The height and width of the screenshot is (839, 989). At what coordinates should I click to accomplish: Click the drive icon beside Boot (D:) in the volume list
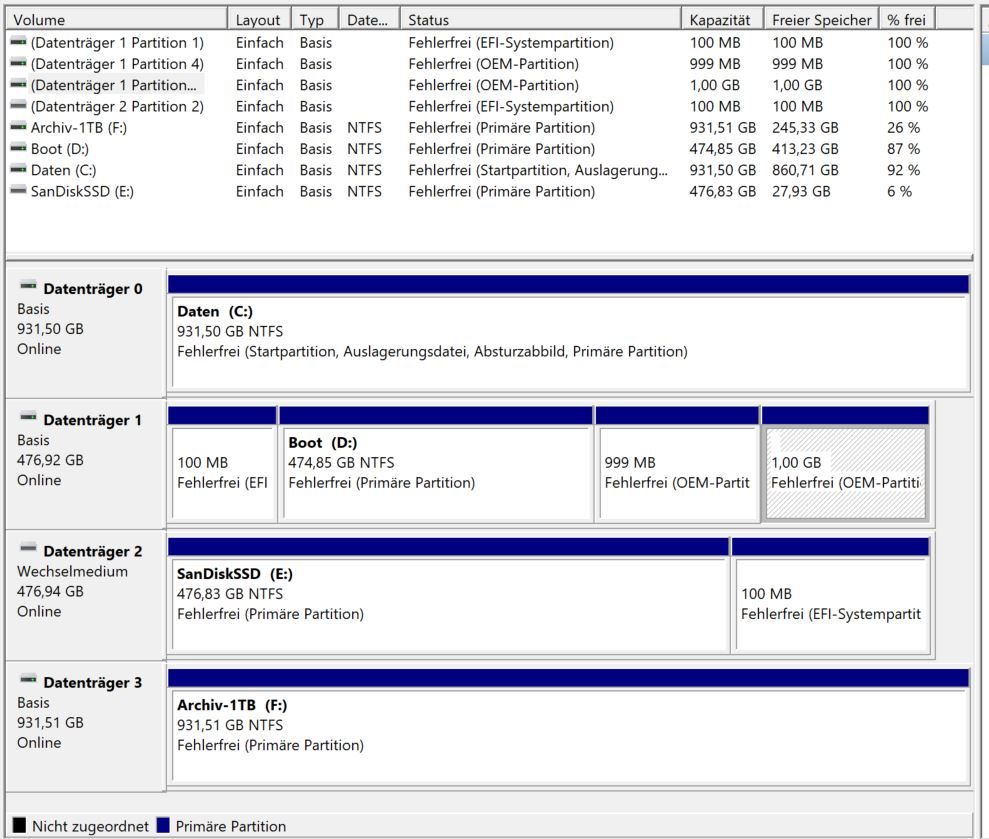tap(19, 149)
